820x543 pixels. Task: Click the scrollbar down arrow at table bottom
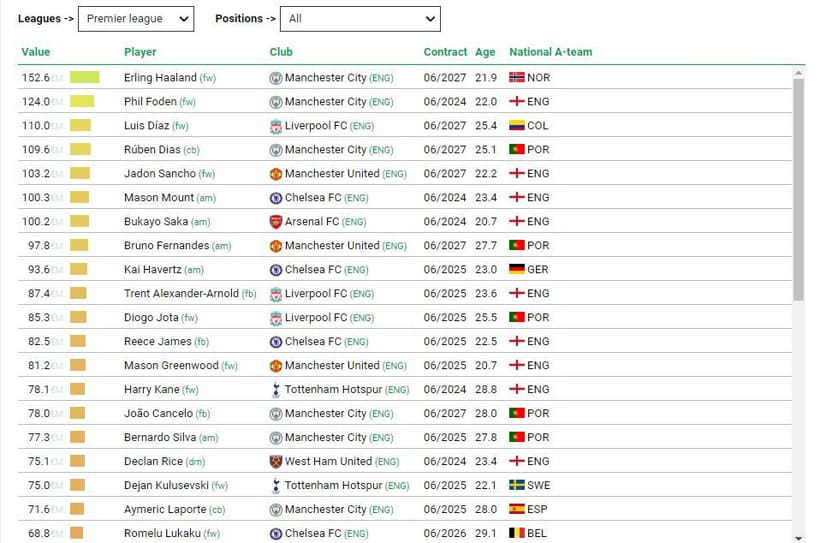click(x=798, y=538)
